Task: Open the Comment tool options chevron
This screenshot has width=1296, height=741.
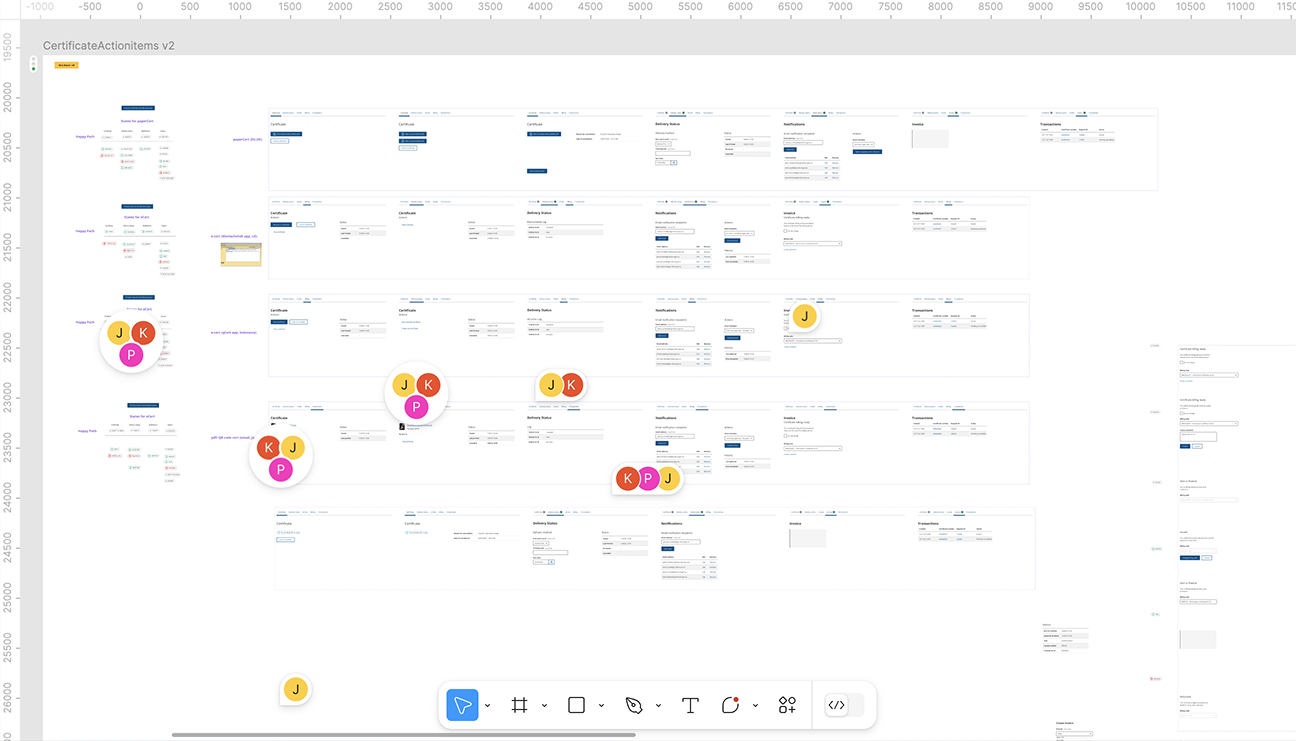Action: pyautogui.click(x=755, y=706)
